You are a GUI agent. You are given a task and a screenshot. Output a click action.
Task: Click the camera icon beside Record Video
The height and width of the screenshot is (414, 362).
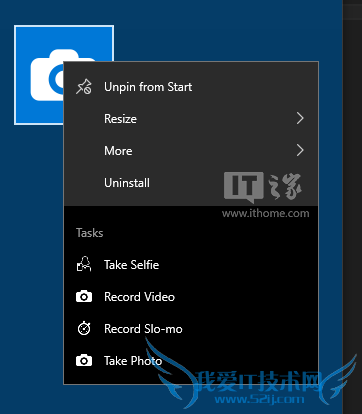click(84, 297)
